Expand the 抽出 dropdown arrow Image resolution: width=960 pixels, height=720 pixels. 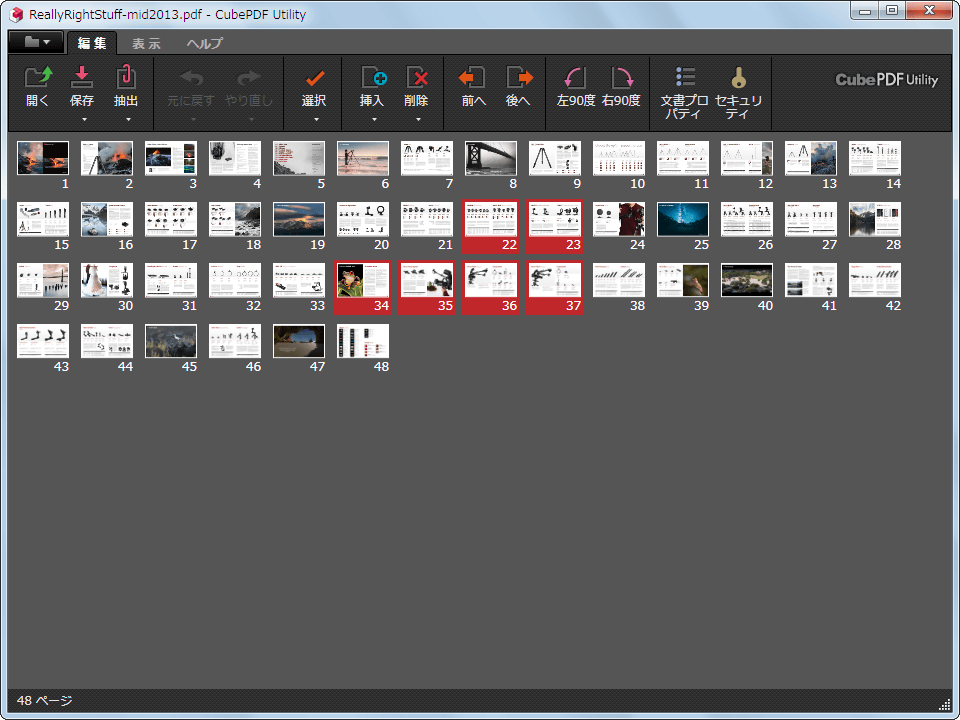coord(128,119)
